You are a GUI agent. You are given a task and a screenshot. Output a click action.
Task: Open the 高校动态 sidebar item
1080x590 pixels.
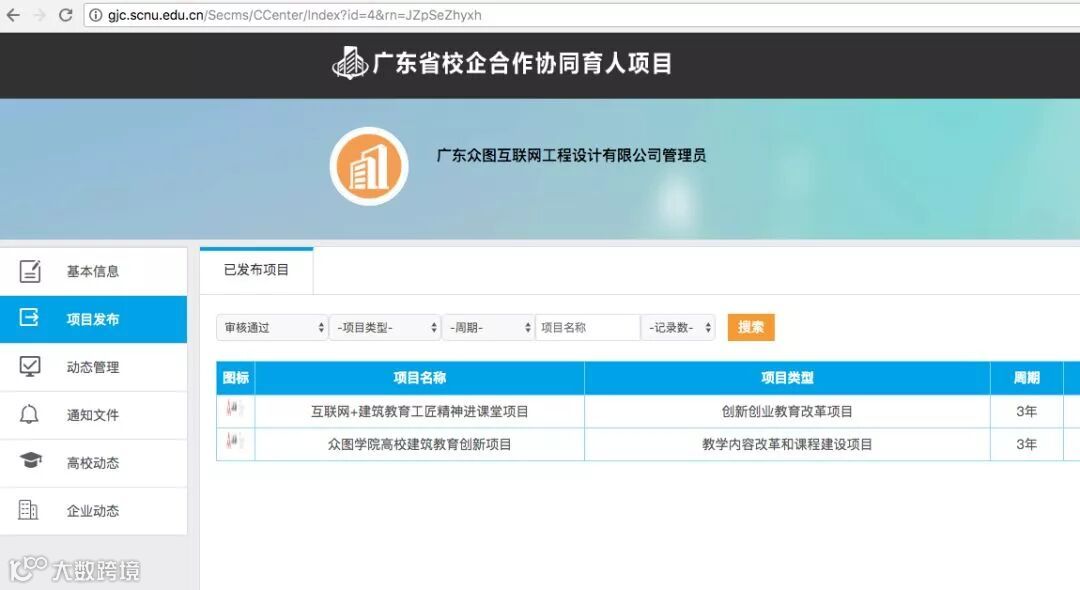pos(93,463)
